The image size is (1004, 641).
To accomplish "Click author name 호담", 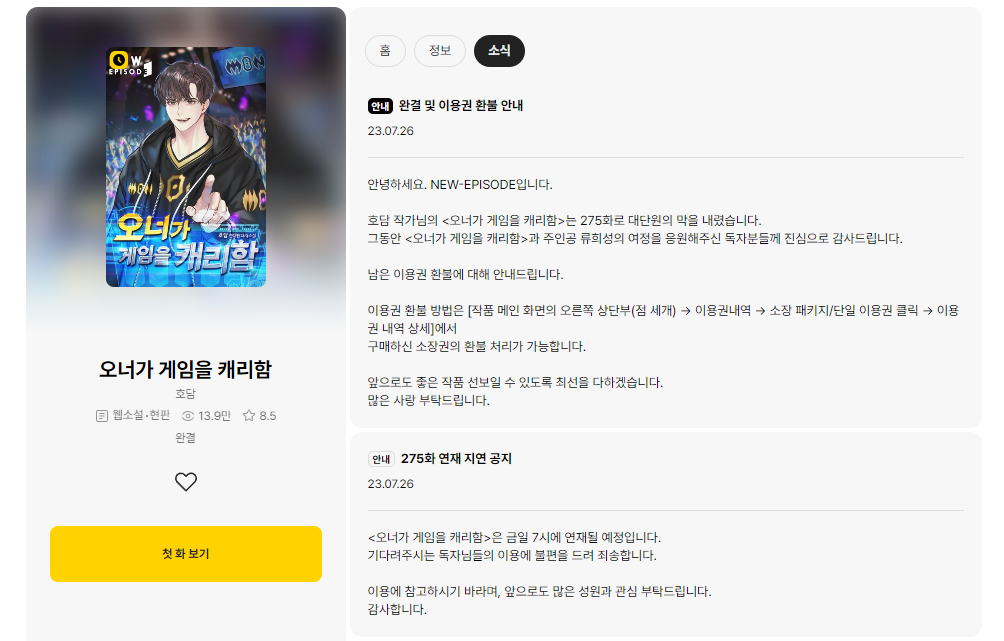I will click(x=186, y=394).
